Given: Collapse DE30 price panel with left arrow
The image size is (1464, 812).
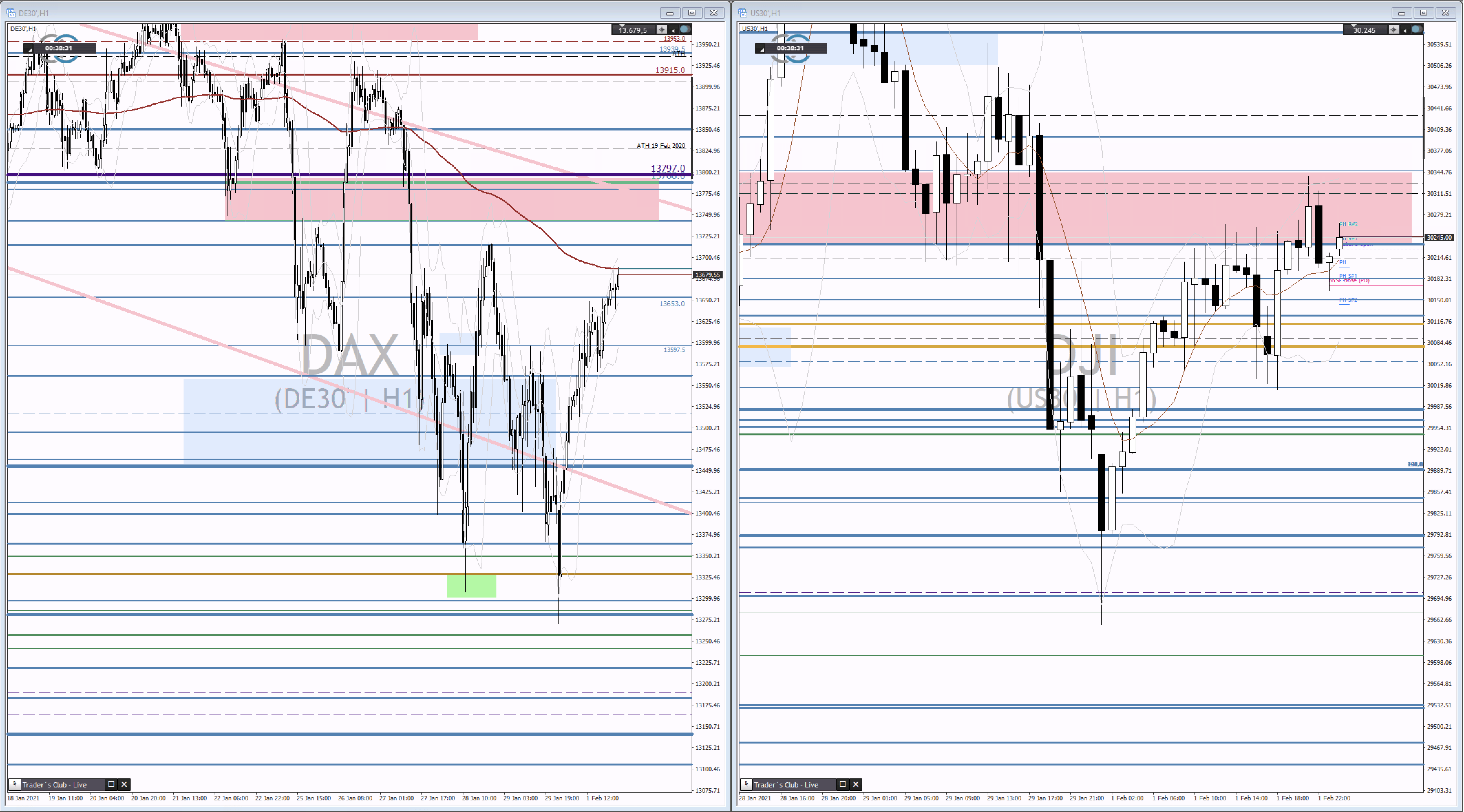Looking at the screenshot, I should click(x=674, y=30).
